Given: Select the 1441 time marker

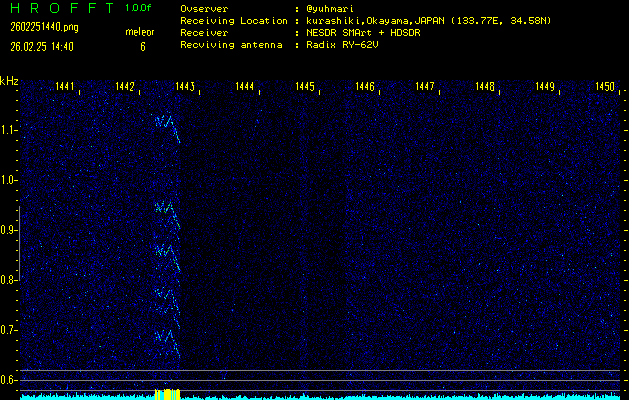Looking at the screenshot, I should click(x=64, y=88).
